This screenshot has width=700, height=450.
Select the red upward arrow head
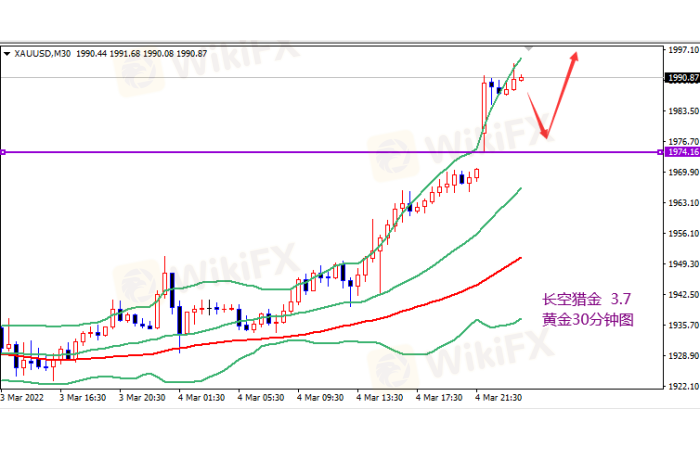pyautogui.click(x=575, y=55)
